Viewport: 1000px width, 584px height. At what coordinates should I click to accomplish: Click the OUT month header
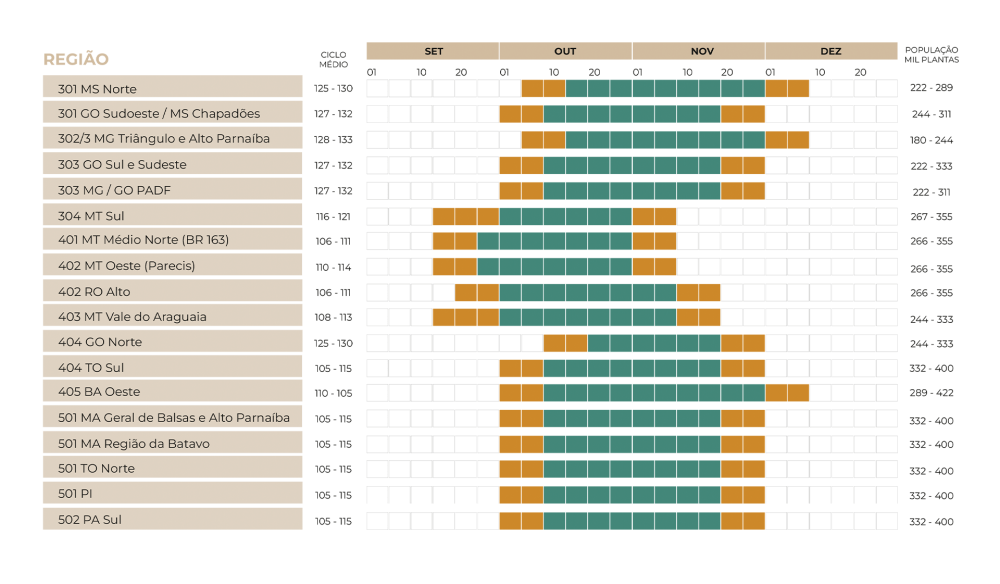pyautogui.click(x=566, y=51)
